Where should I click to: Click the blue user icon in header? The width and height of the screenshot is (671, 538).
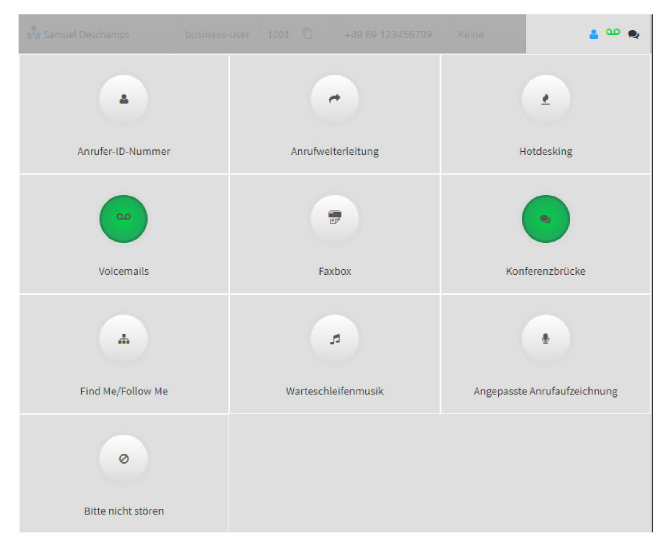593,34
